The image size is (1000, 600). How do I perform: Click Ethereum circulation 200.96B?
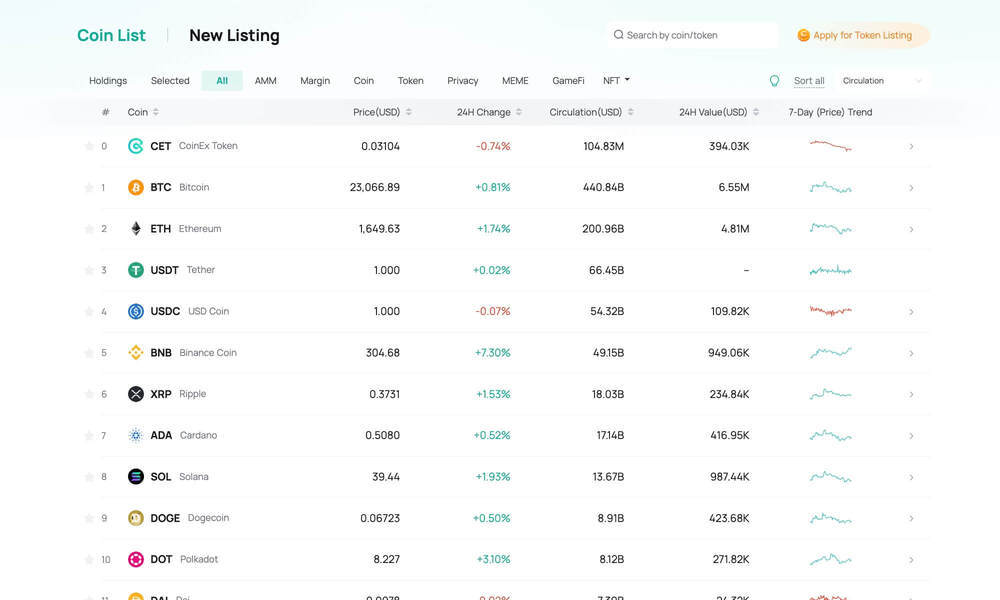pos(603,229)
